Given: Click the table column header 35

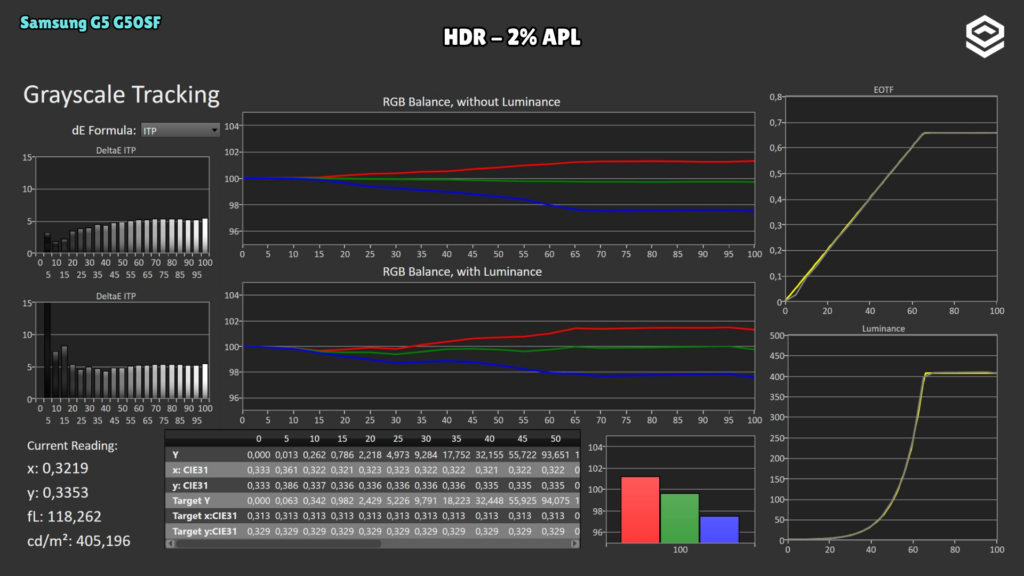Looking at the screenshot, I should click(456, 439).
